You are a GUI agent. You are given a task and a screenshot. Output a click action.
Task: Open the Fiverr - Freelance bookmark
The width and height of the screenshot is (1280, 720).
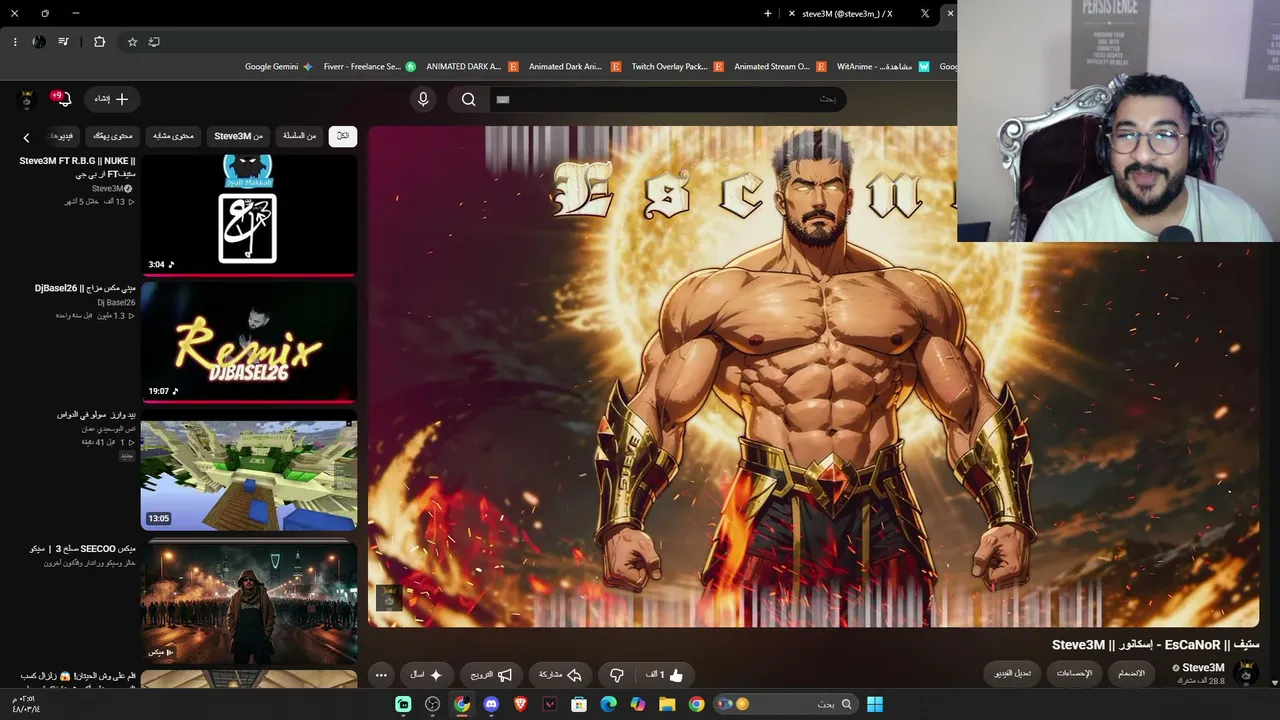point(369,67)
